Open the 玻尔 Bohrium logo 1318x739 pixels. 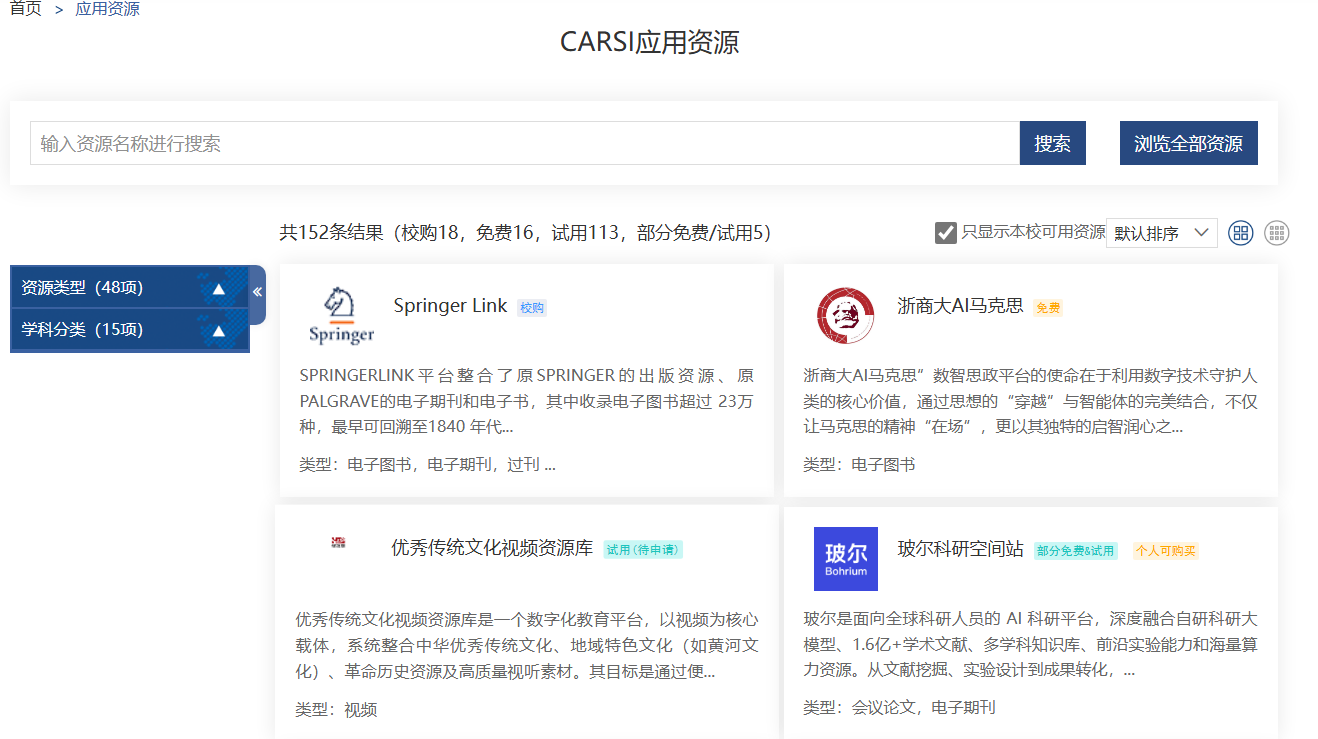pos(846,558)
